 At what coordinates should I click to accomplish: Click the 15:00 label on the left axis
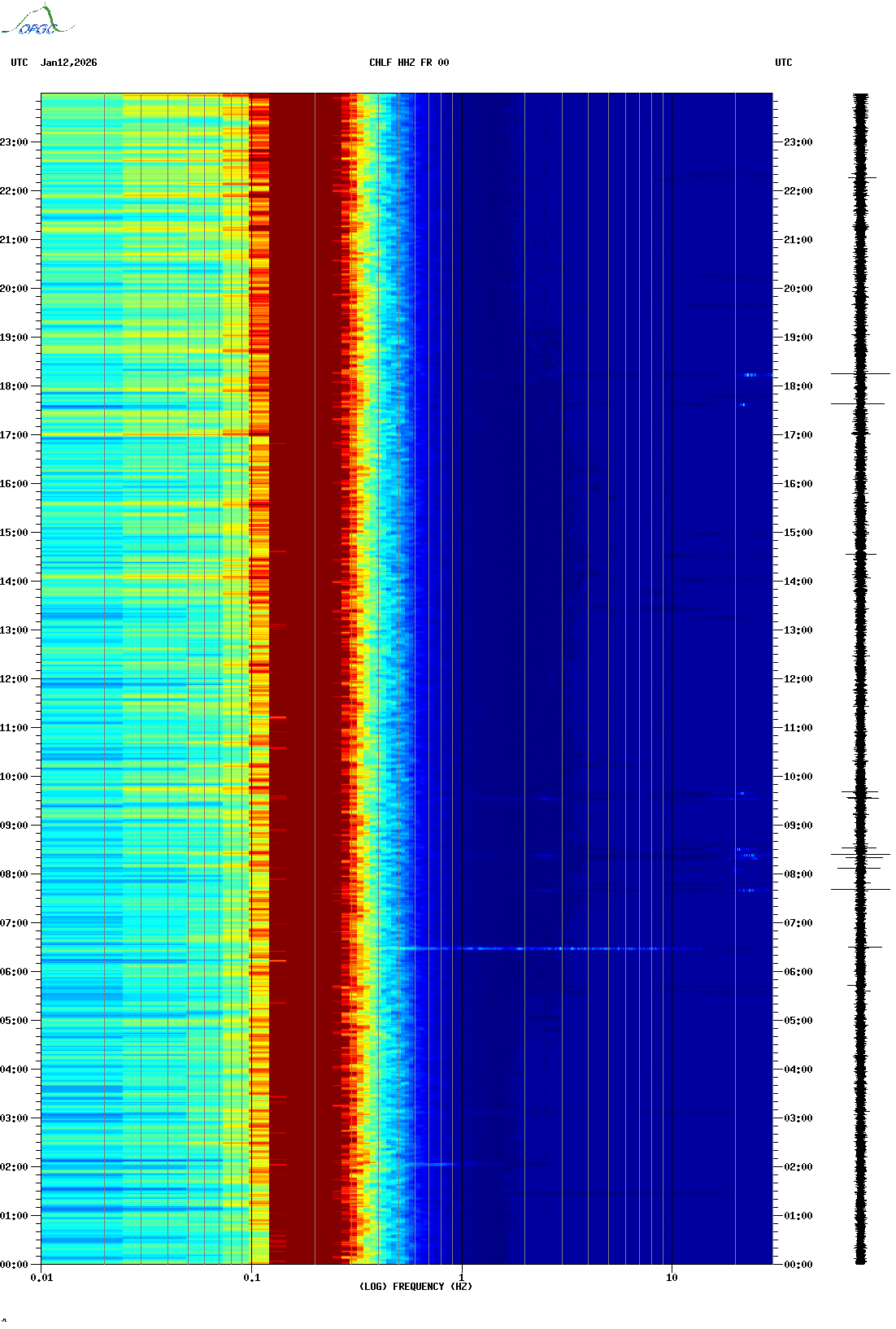15,533
